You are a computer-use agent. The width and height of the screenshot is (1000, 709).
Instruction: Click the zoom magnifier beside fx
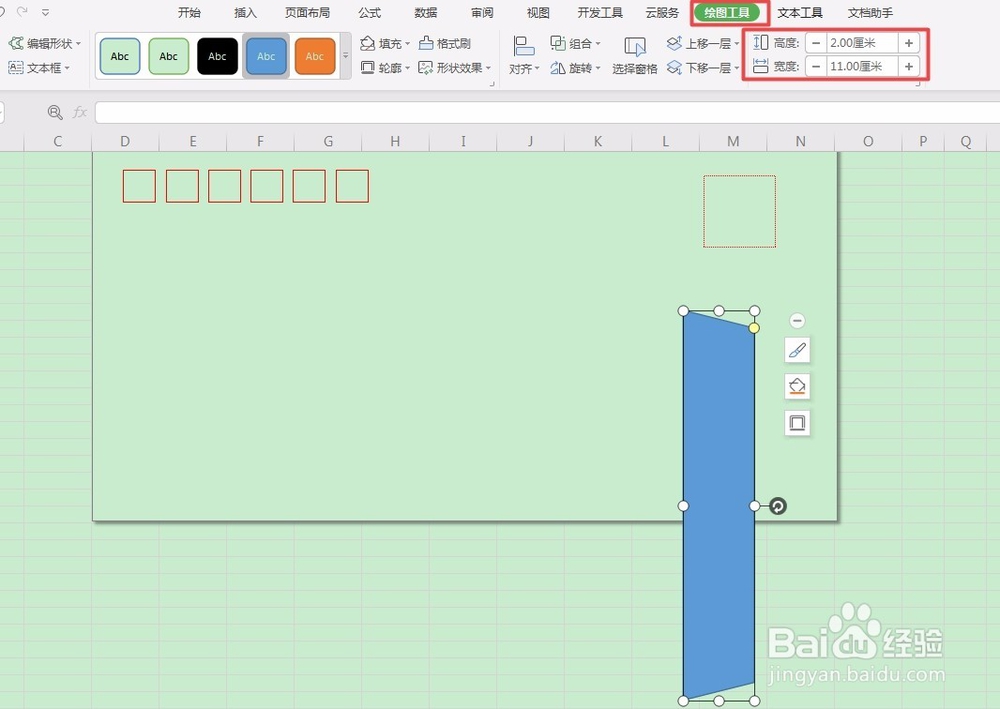tap(55, 113)
